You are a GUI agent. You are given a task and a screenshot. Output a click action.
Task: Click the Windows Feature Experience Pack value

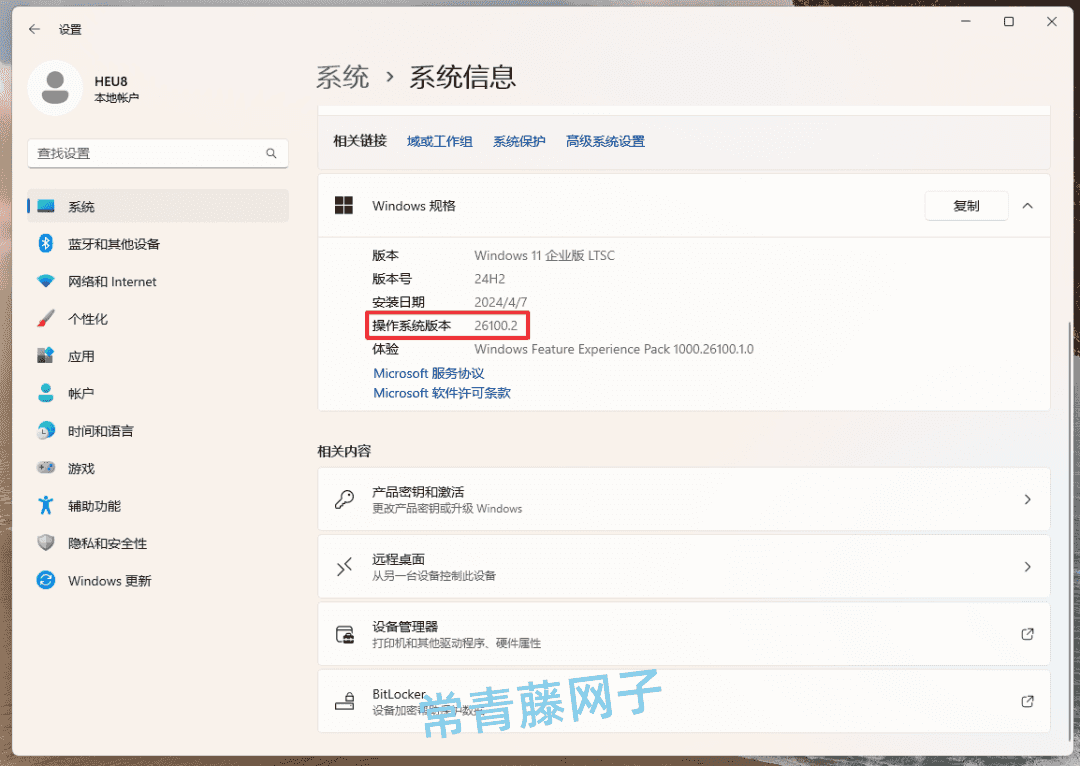pyautogui.click(x=614, y=349)
